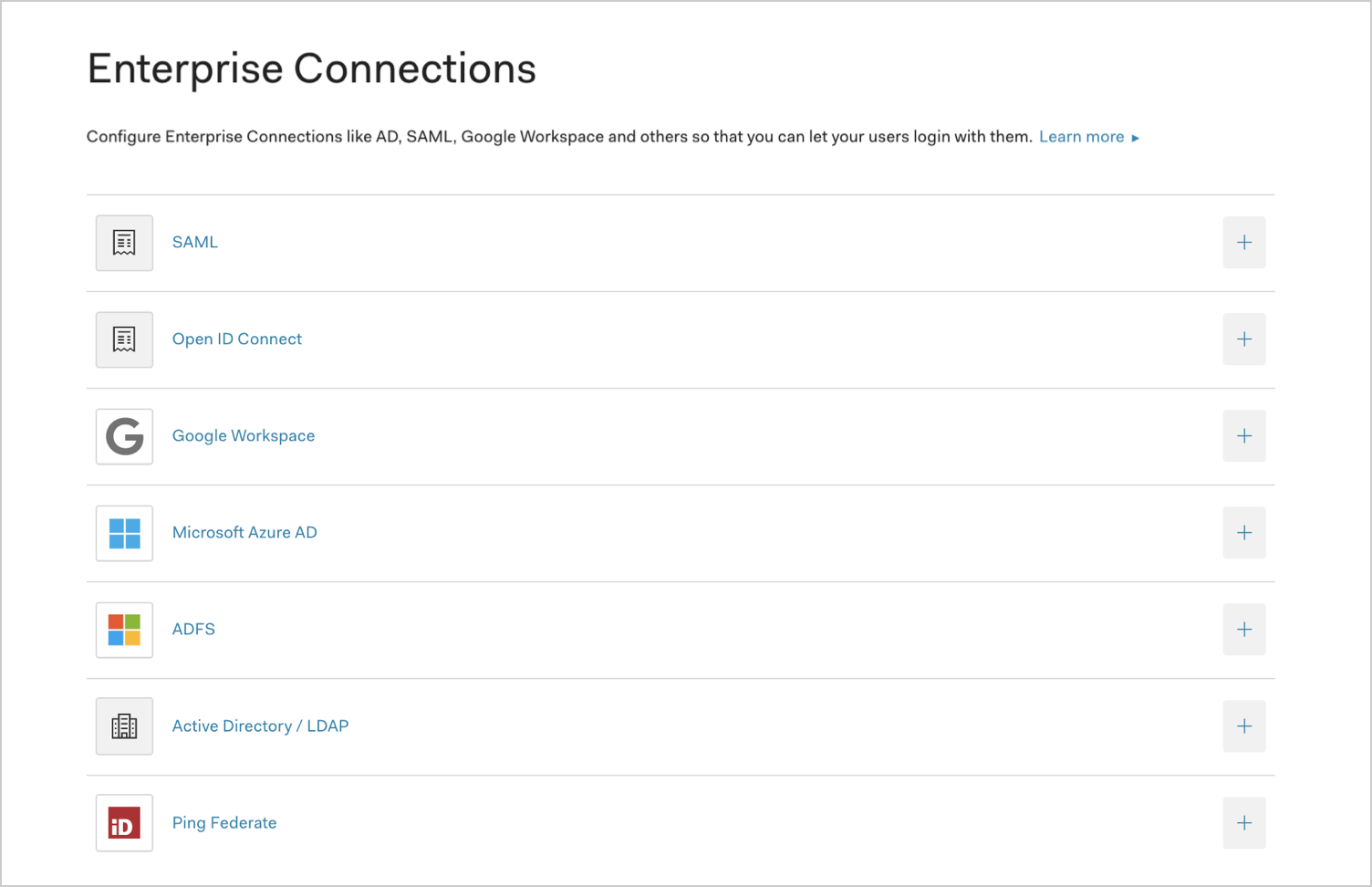Click the SAML connection icon
1372x887 pixels.
[x=124, y=243]
